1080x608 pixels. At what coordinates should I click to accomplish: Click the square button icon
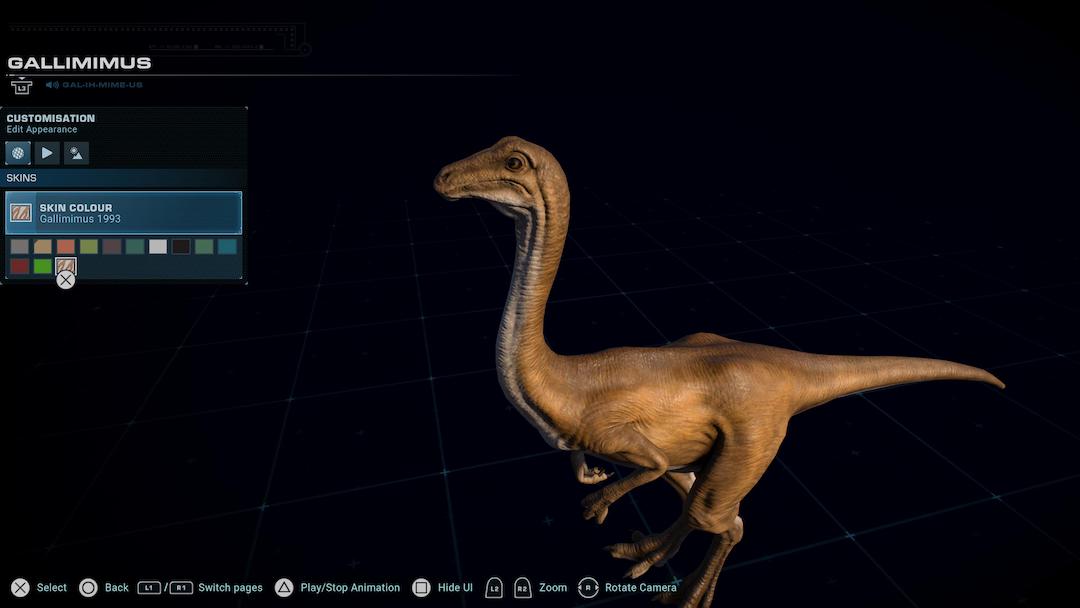coord(422,587)
